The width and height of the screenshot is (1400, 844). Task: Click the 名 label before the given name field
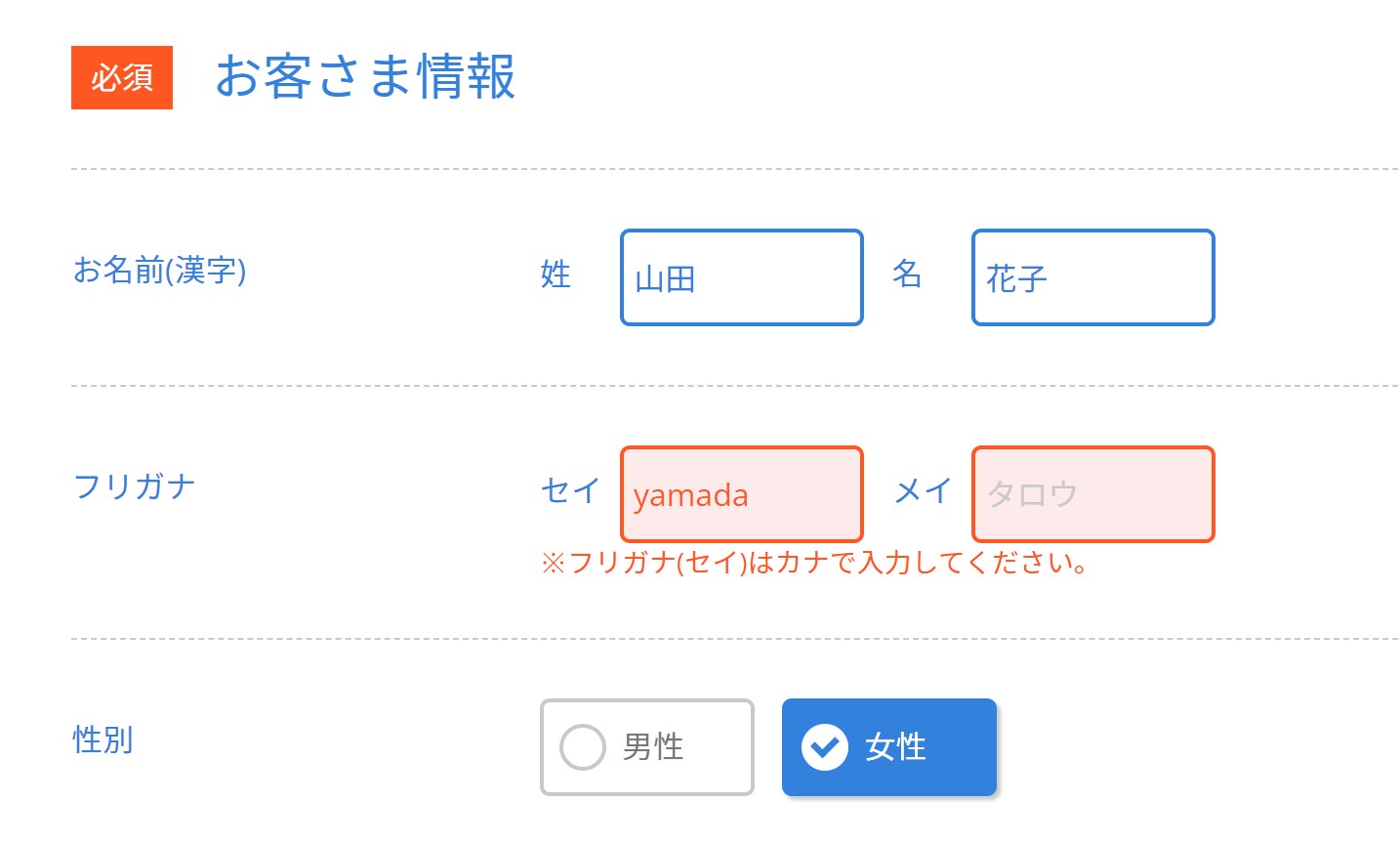(908, 276)
